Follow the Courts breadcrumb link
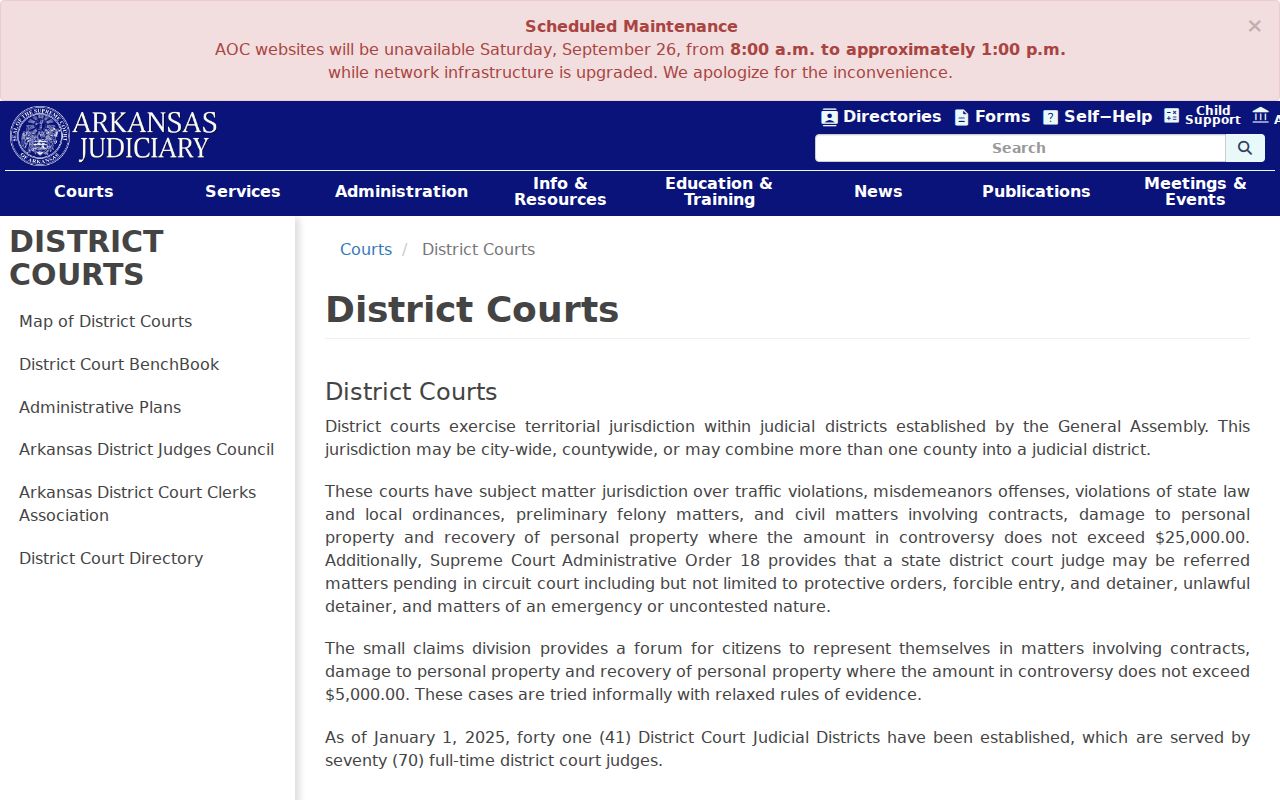1280x800 pixels. point(366,250)
